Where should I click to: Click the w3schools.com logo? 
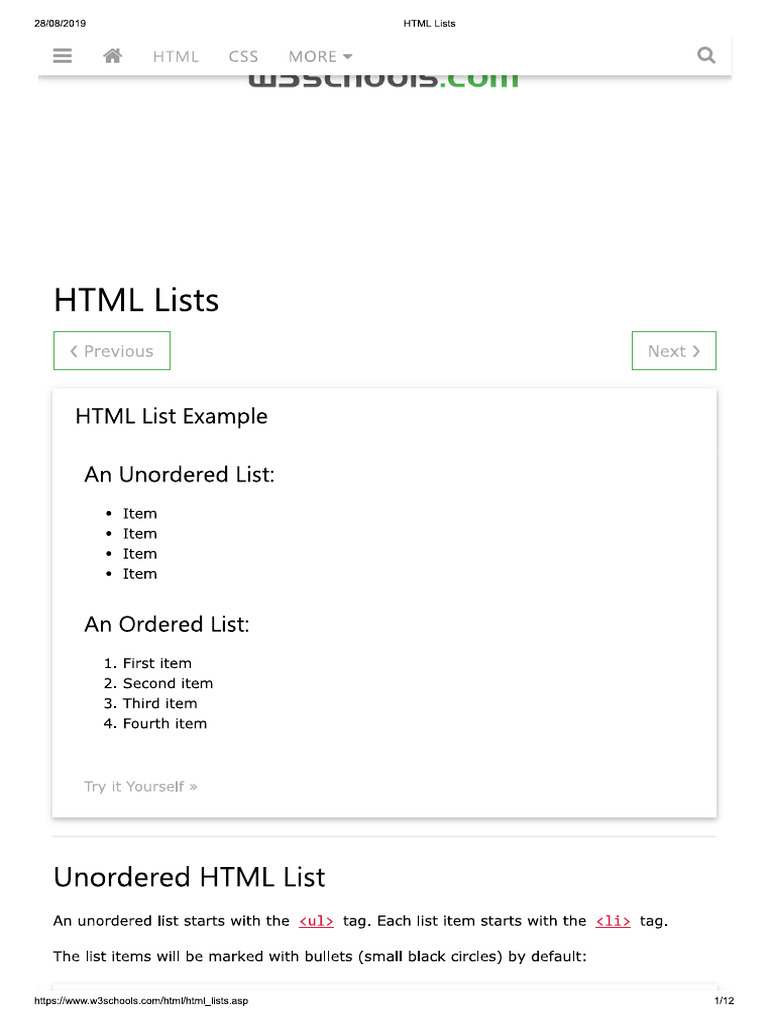point(383,80)
